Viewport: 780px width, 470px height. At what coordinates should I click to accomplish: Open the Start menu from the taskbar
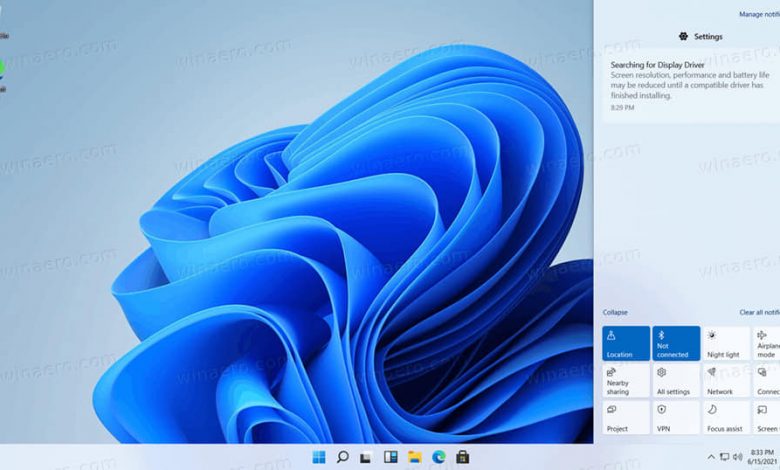click(x=318, y=457)
